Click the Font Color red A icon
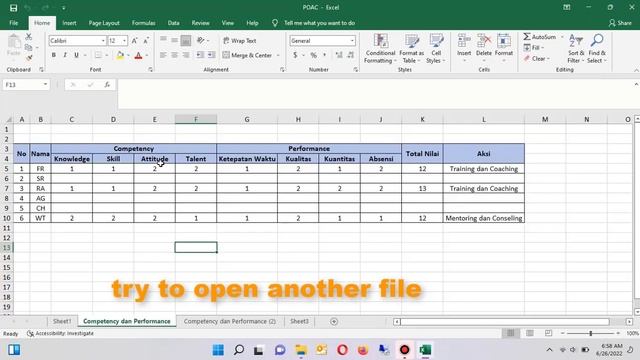This screenshot has height=360, width=640. [138, 55]
